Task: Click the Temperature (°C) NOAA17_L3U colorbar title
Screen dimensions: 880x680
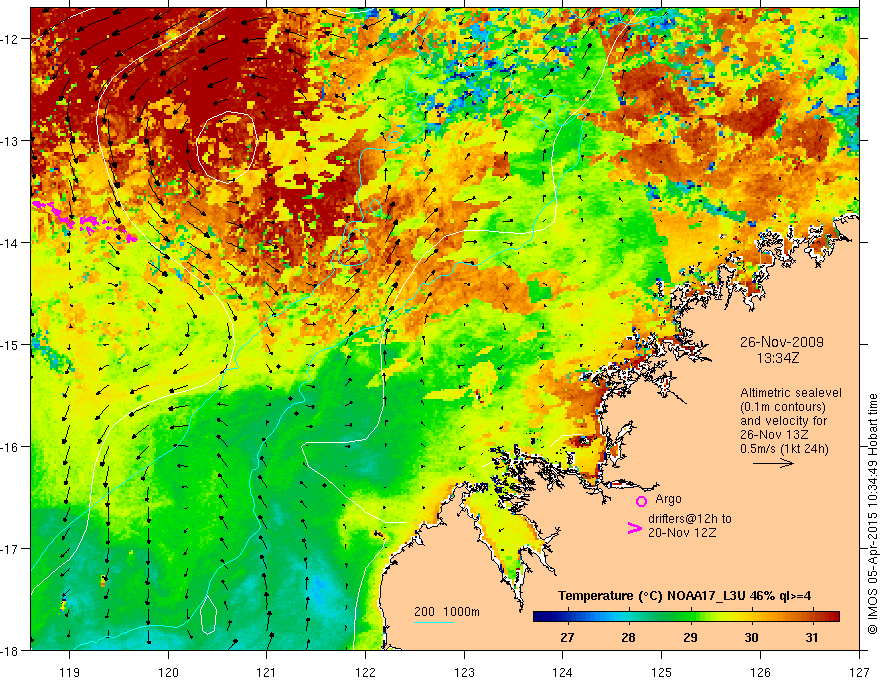Action: pos(684,596)
